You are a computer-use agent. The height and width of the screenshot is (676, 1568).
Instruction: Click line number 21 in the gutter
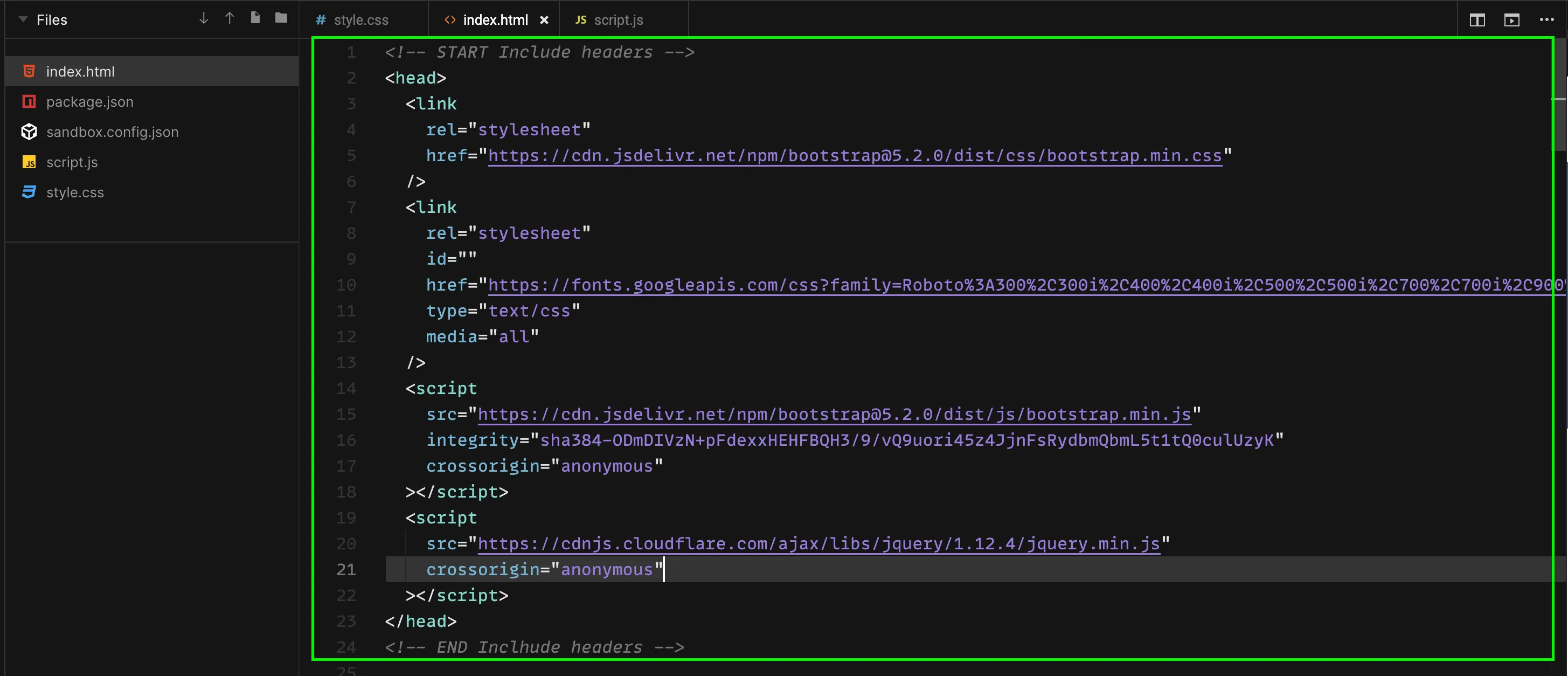click(346, 569)
